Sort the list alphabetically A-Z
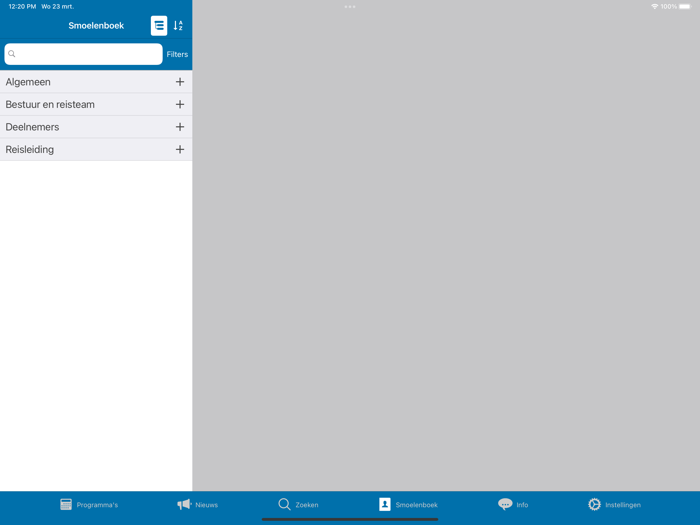Viewport: 700px width, 525px height. [x=178, y=25]
